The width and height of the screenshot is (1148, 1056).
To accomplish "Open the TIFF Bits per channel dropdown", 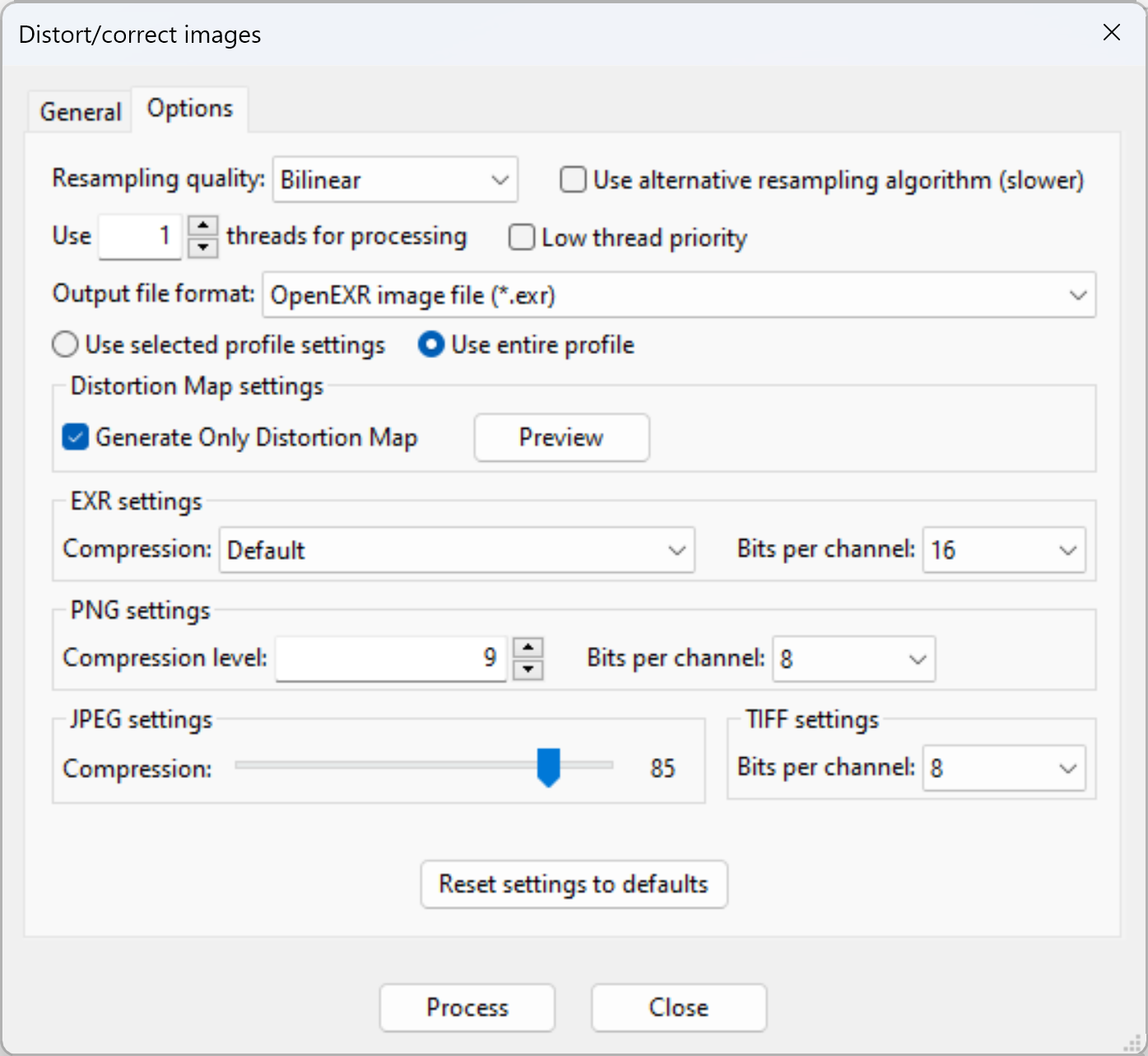I will click(x=1003, y=768).
